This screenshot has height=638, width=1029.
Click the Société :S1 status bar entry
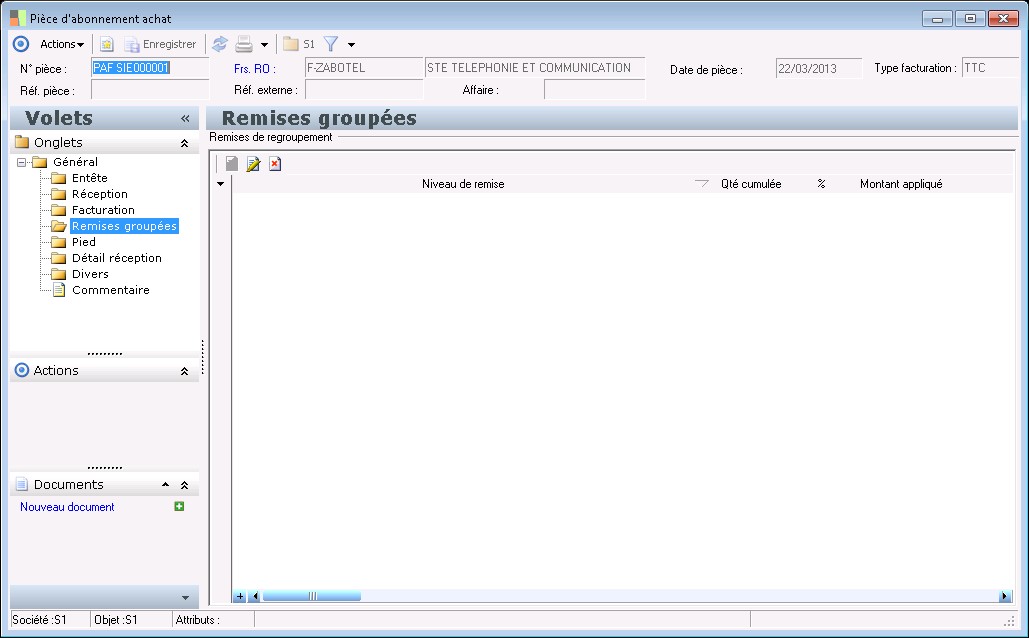click(x=39, y=620)
